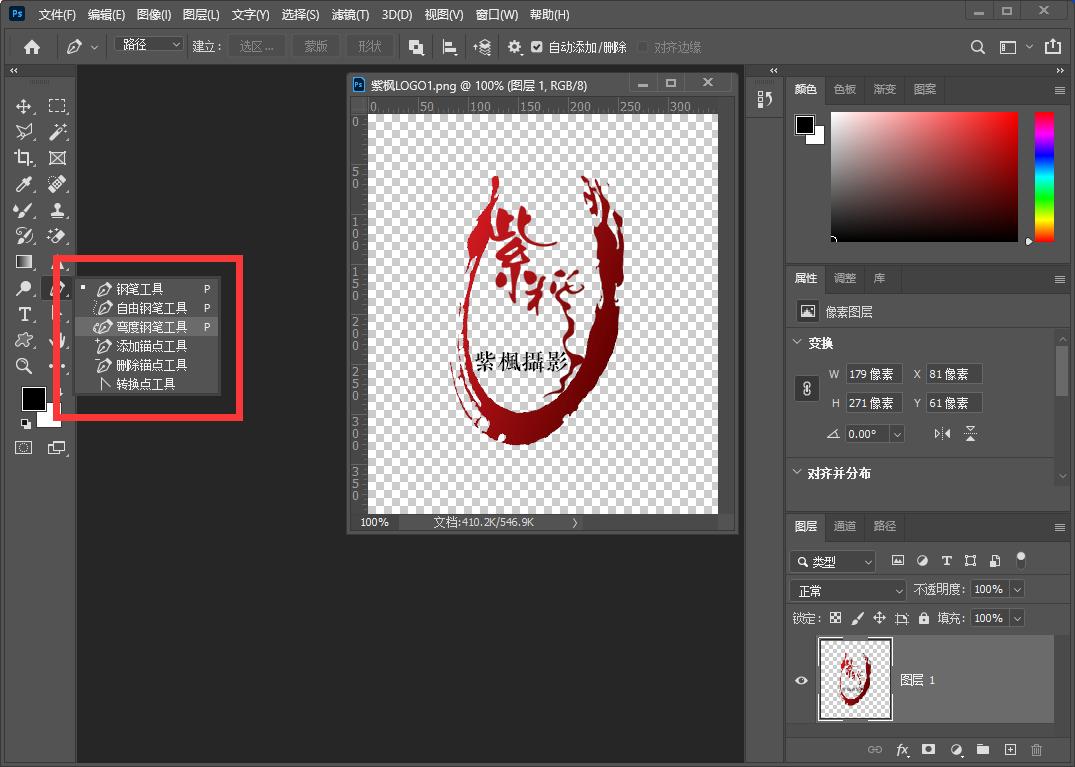
Task: Select the Zoom tool in toolbox
Action: click(24, 366)
